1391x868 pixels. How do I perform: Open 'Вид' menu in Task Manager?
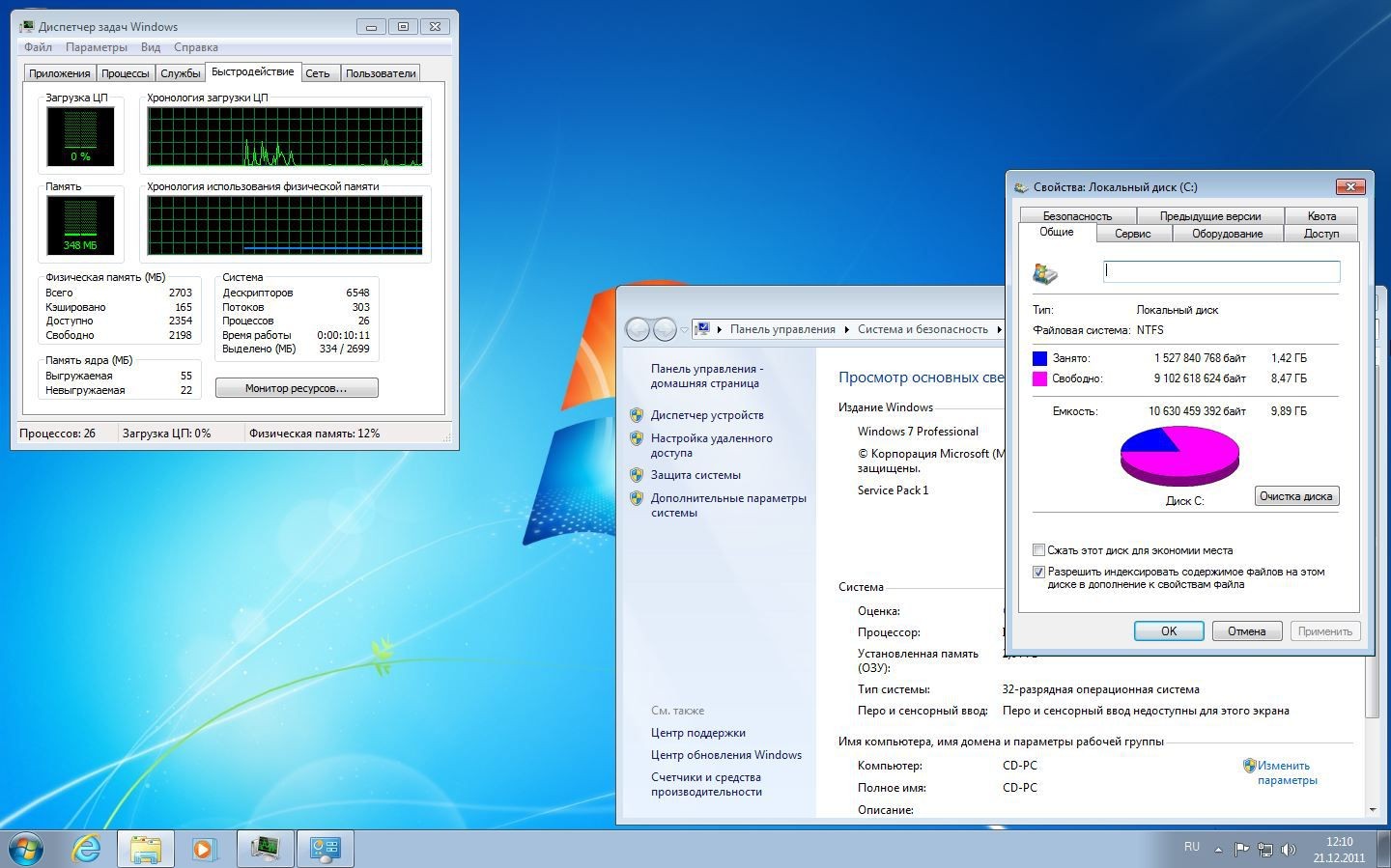(x=151, y=47)
